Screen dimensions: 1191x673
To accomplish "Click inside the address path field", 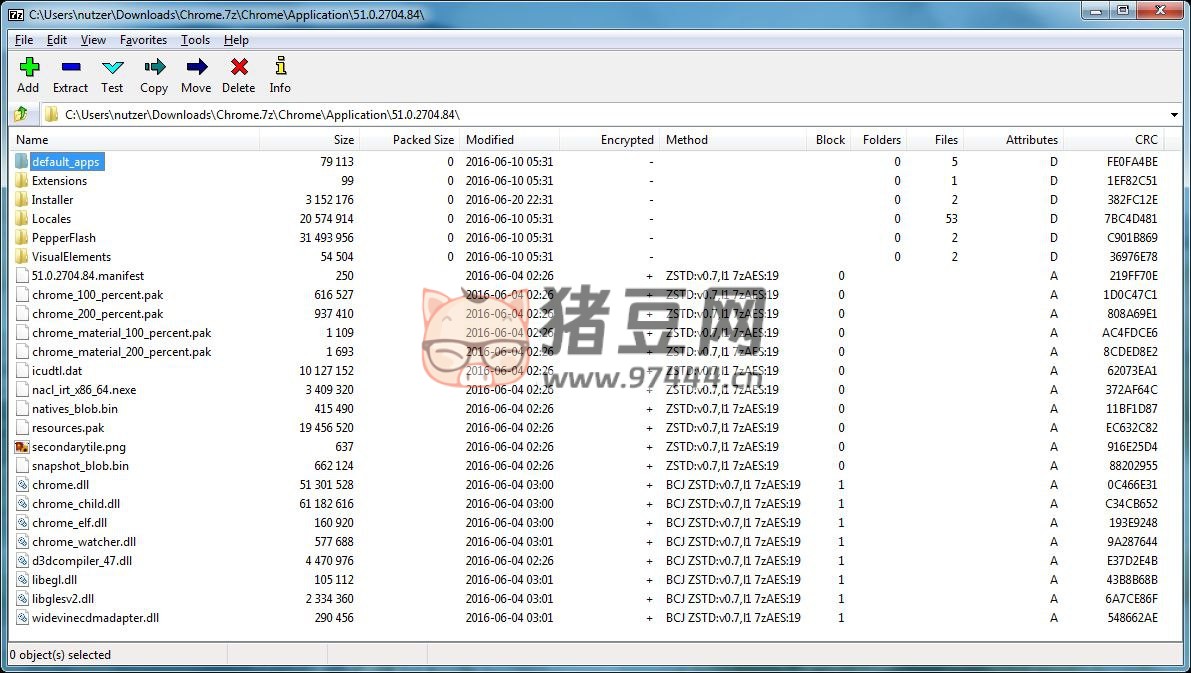I will click(600, 115).
